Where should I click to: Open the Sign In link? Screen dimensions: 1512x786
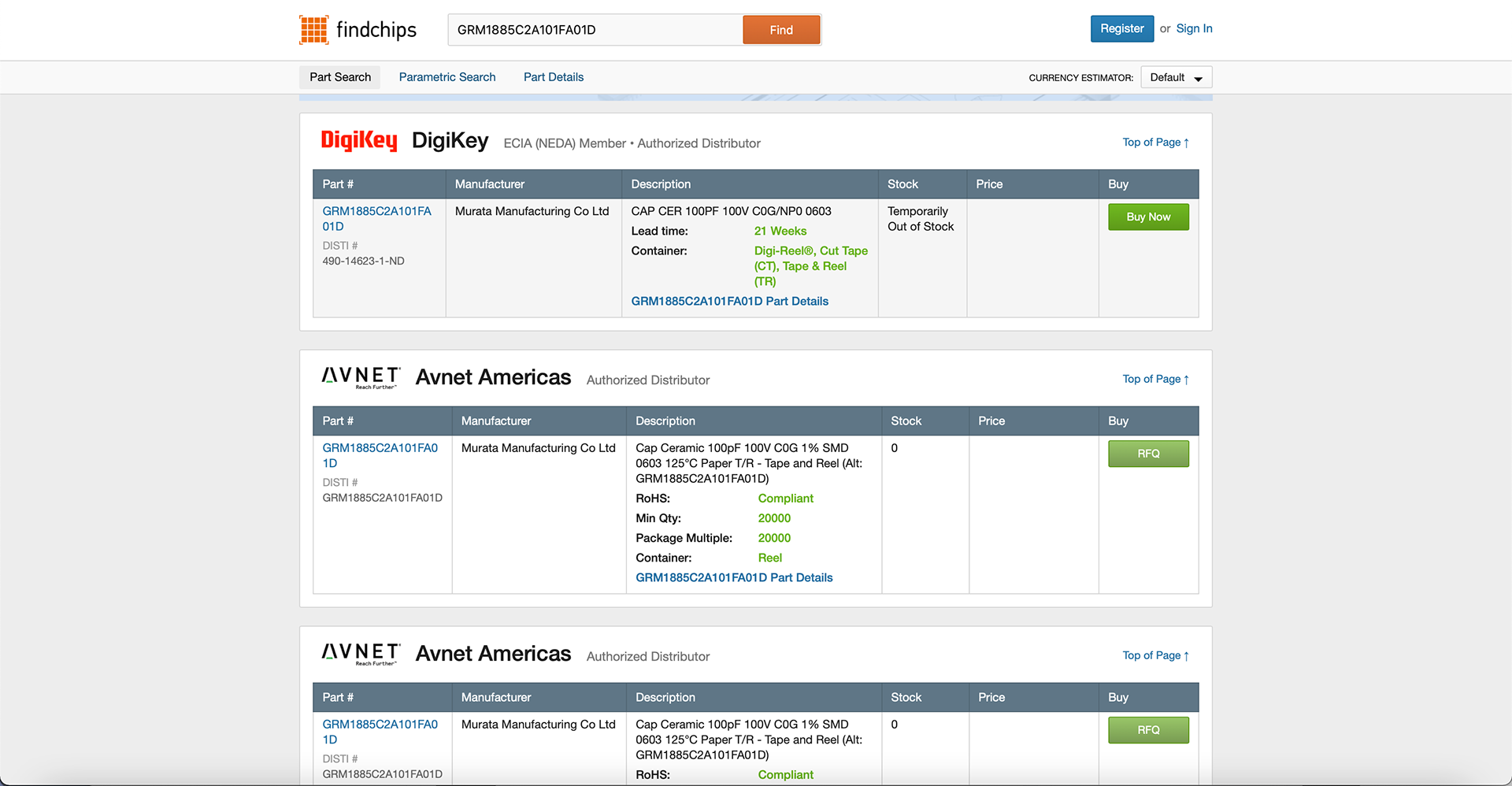coord(1194,28)
